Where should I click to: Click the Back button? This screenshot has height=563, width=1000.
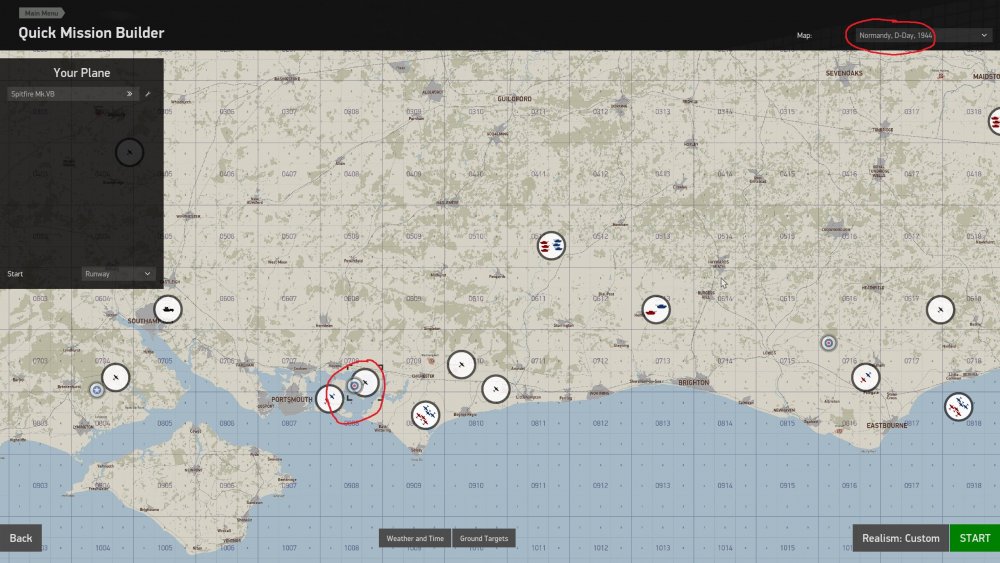click(x=20, y=538)
